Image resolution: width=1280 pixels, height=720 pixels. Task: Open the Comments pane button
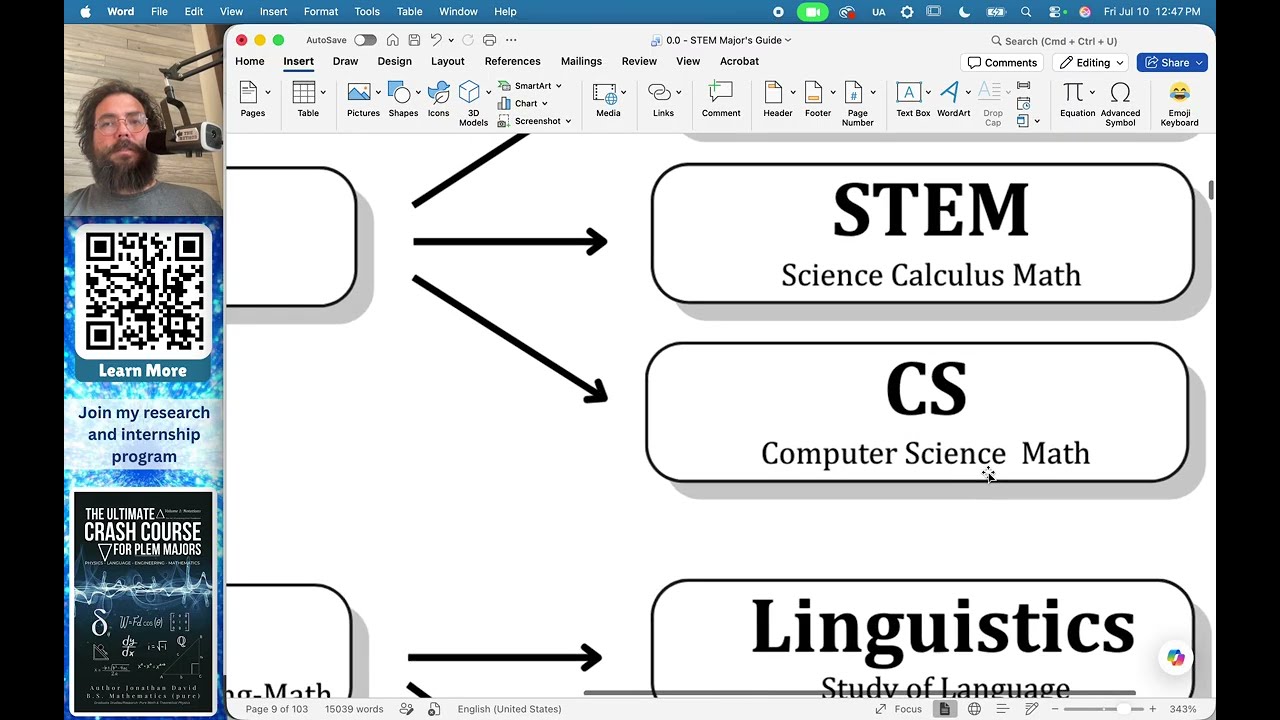click(1002, 62)
